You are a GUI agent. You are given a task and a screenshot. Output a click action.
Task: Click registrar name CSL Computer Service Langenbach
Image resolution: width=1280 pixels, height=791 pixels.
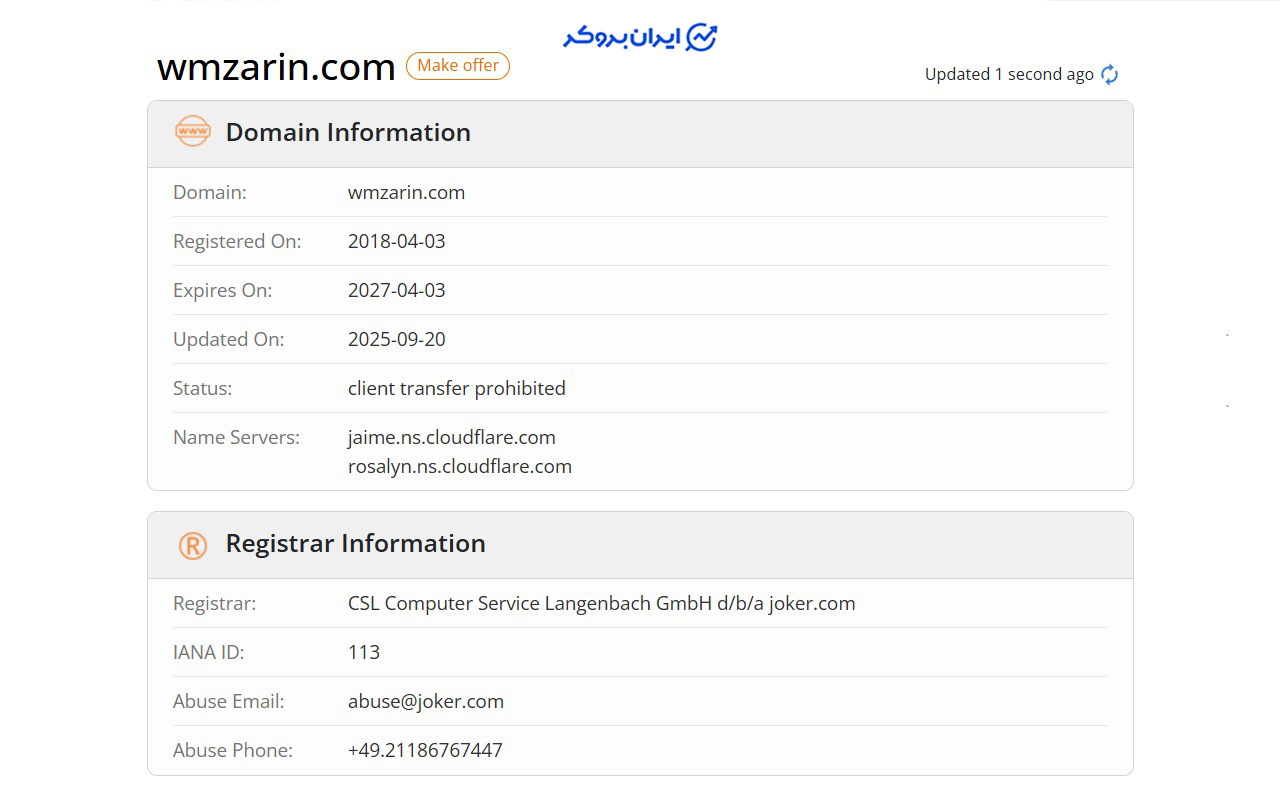[601, 603]
